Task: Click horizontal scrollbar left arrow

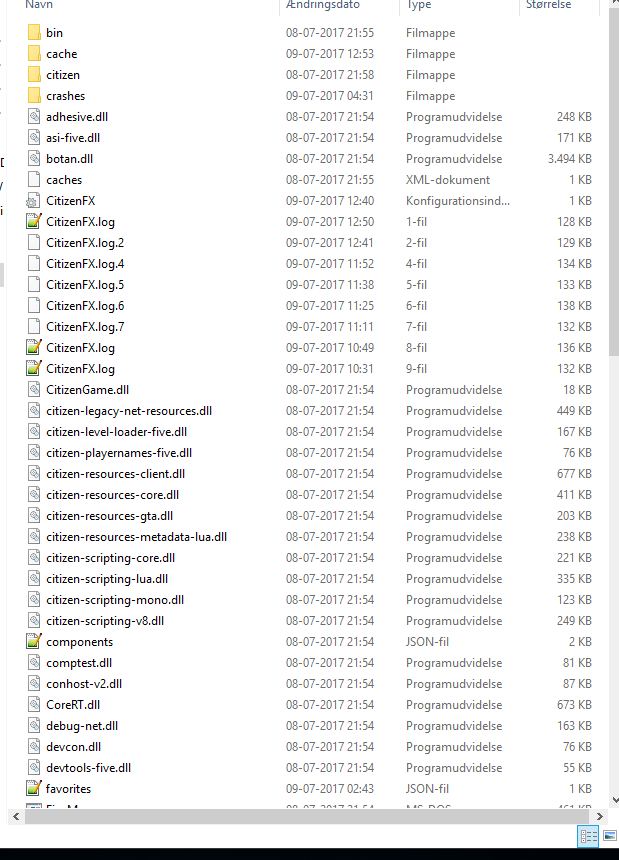Action: (16, 817)
